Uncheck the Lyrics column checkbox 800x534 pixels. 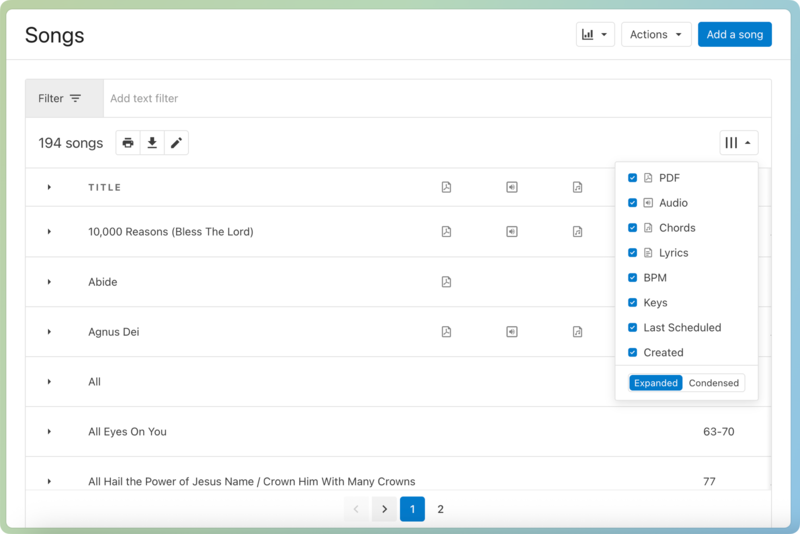(633, 252)
